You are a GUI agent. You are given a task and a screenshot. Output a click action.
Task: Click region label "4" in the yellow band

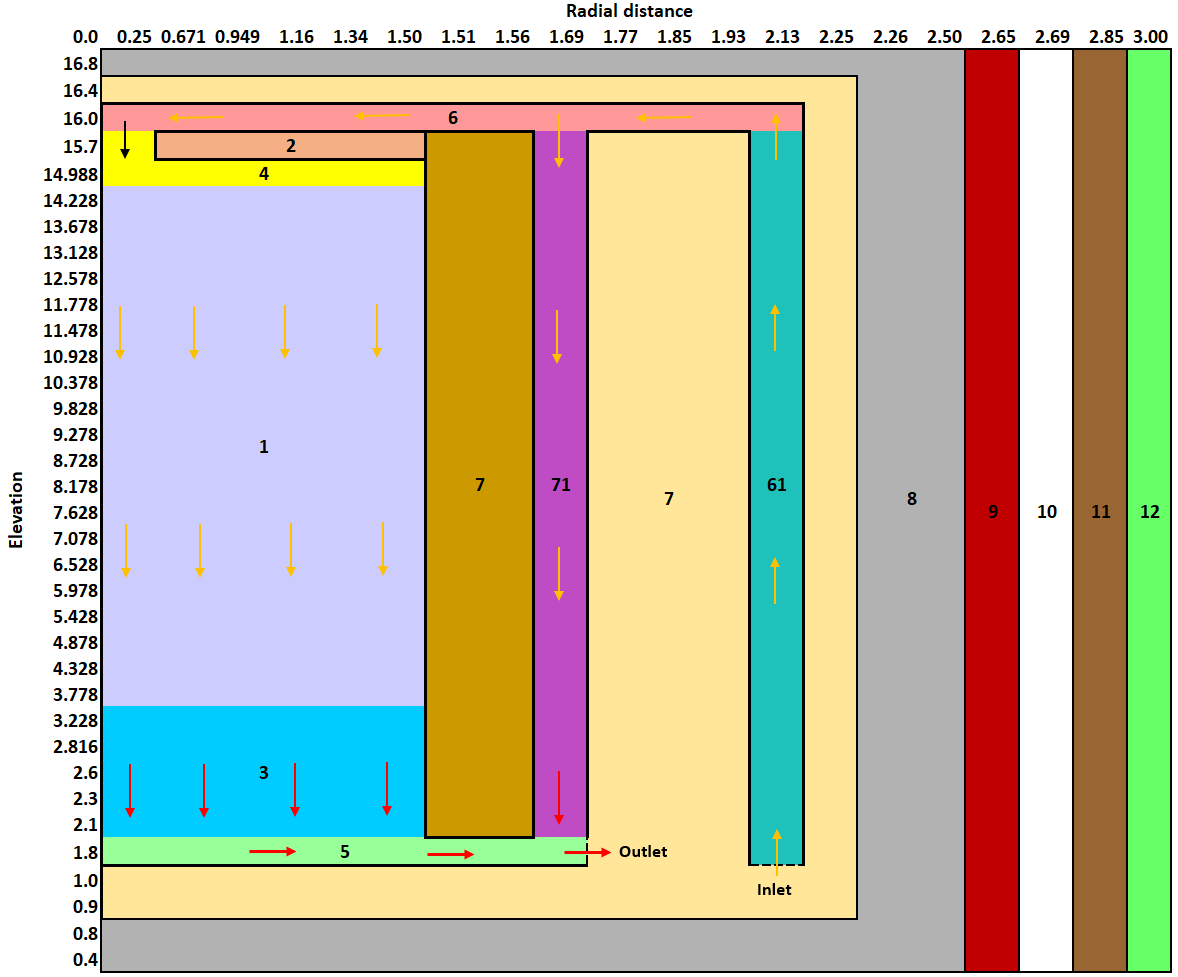pyautogui.click(x=264, y=174)
